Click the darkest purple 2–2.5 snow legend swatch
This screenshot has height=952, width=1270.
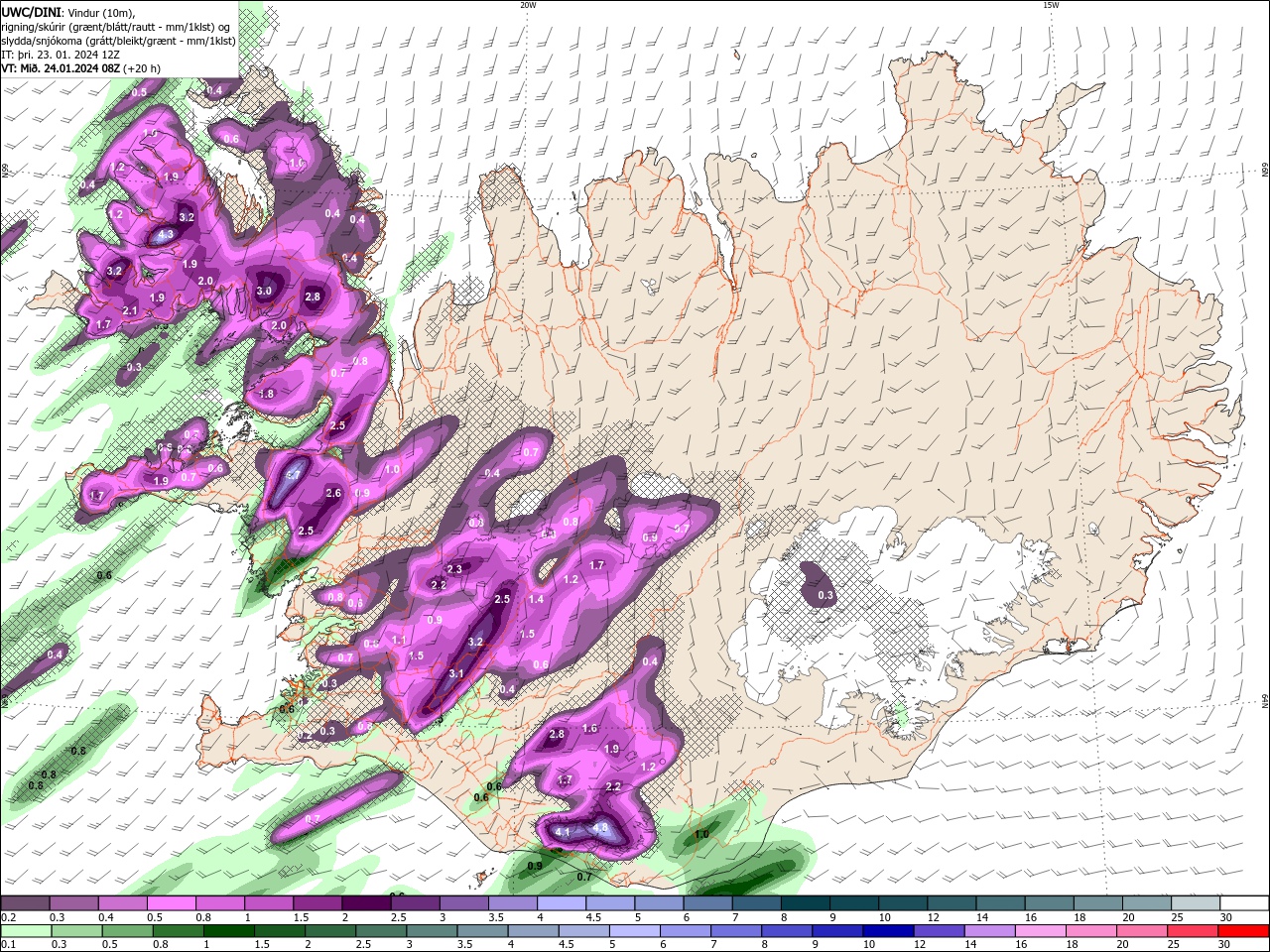(x=365, y=903)
